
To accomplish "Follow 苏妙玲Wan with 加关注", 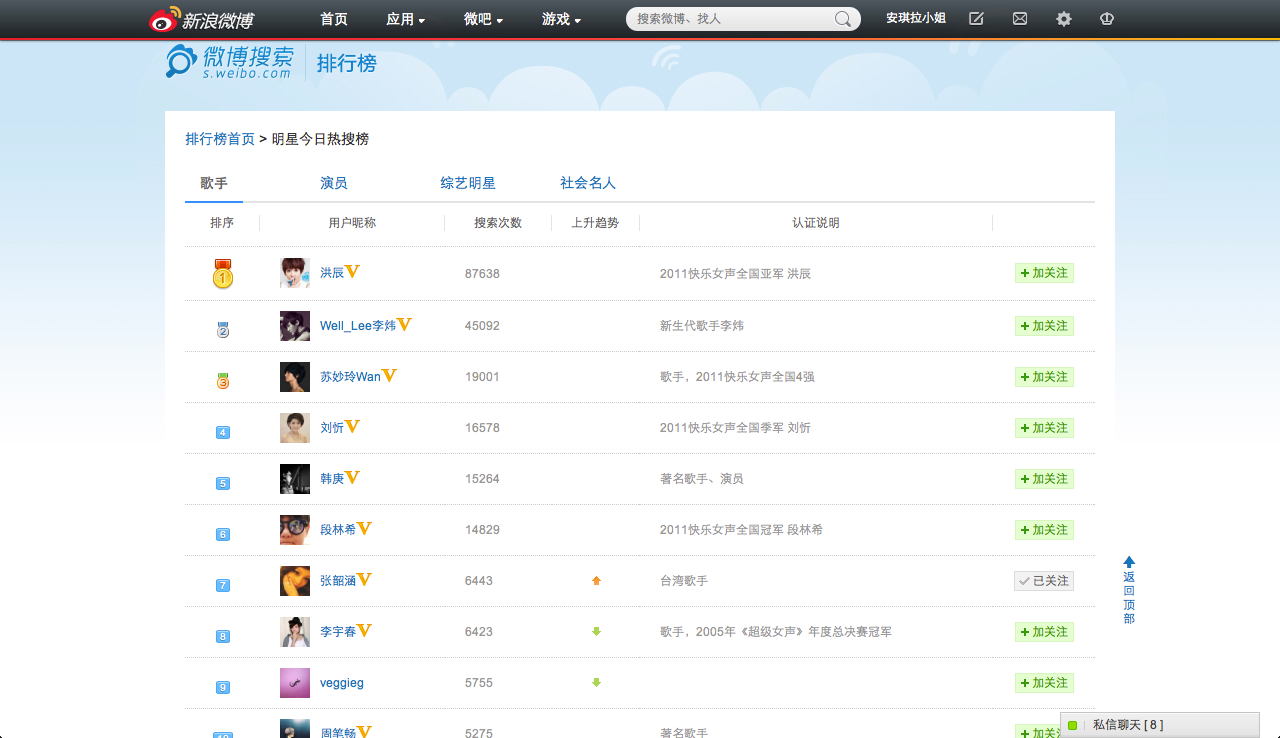I will point(1044,377).
